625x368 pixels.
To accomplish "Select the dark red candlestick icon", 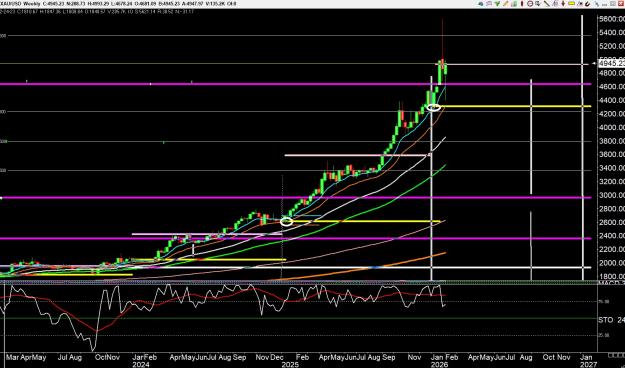I will 522,4.
